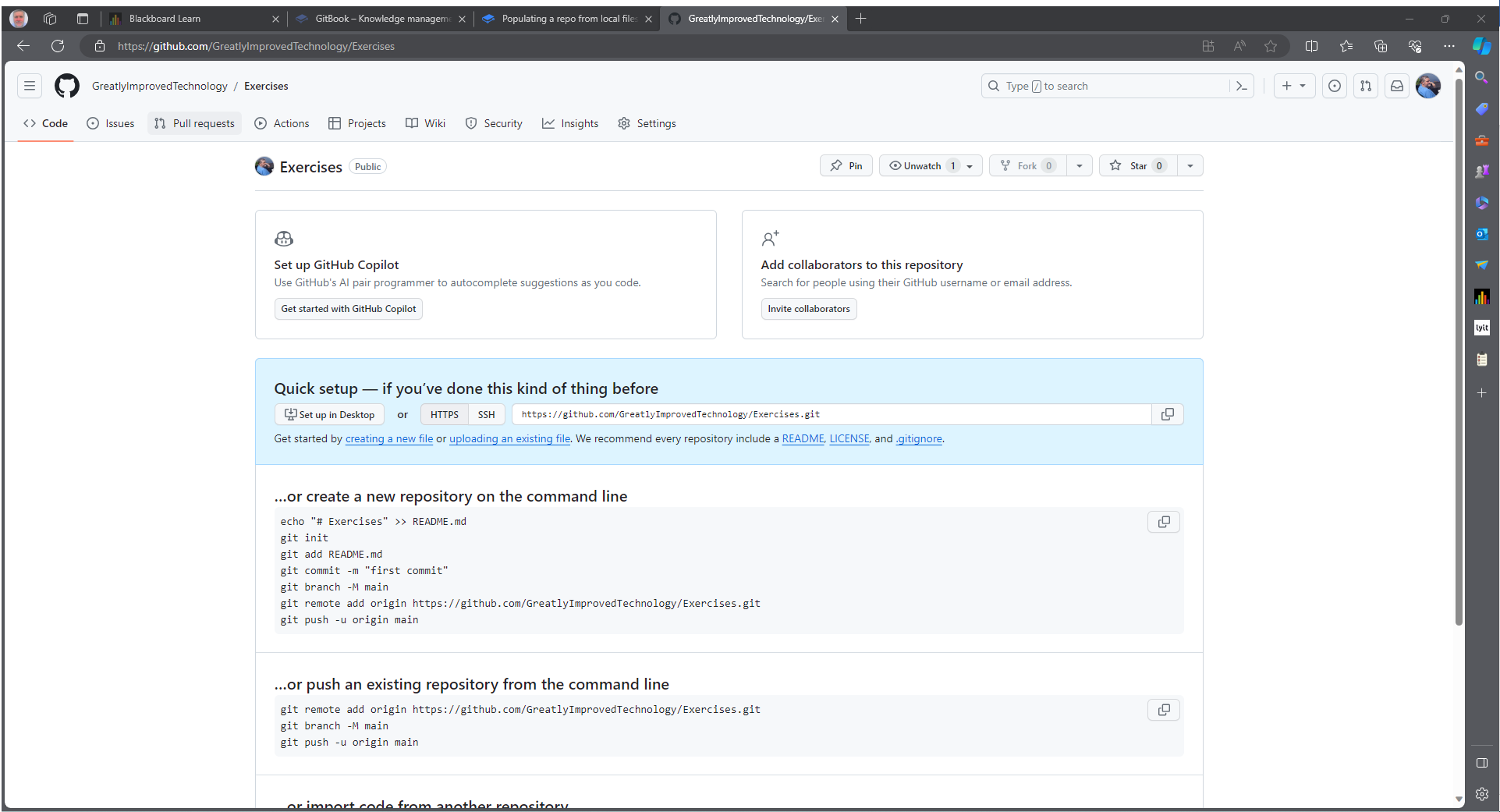Viewport: 1500px width, 812px height.
Task: Open GitHub navigation hamburger menu
Action: click(x=30, y=86)
